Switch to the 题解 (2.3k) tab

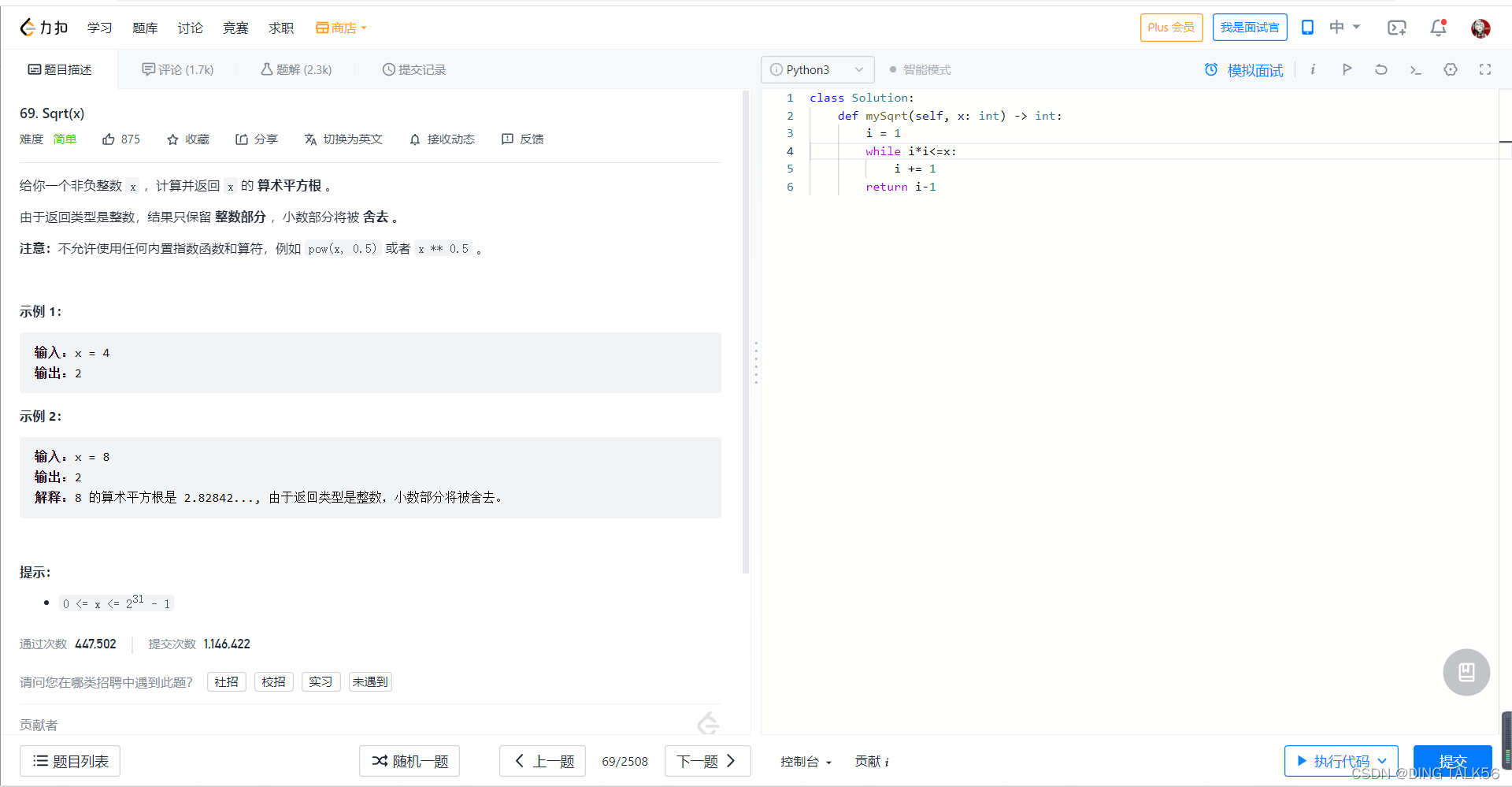tap(296, 69)
